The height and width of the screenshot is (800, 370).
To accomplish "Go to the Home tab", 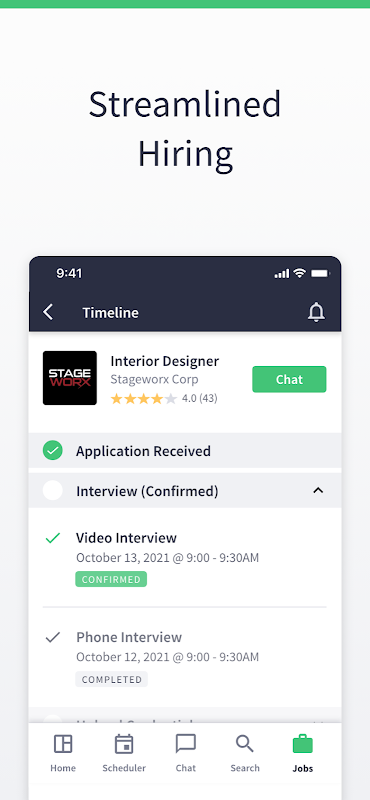I will pyautogui.click(x=63, y=754).
